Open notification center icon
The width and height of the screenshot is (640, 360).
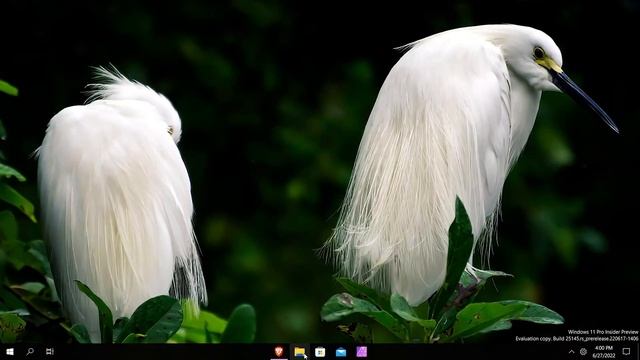click(x=627, y=351)
